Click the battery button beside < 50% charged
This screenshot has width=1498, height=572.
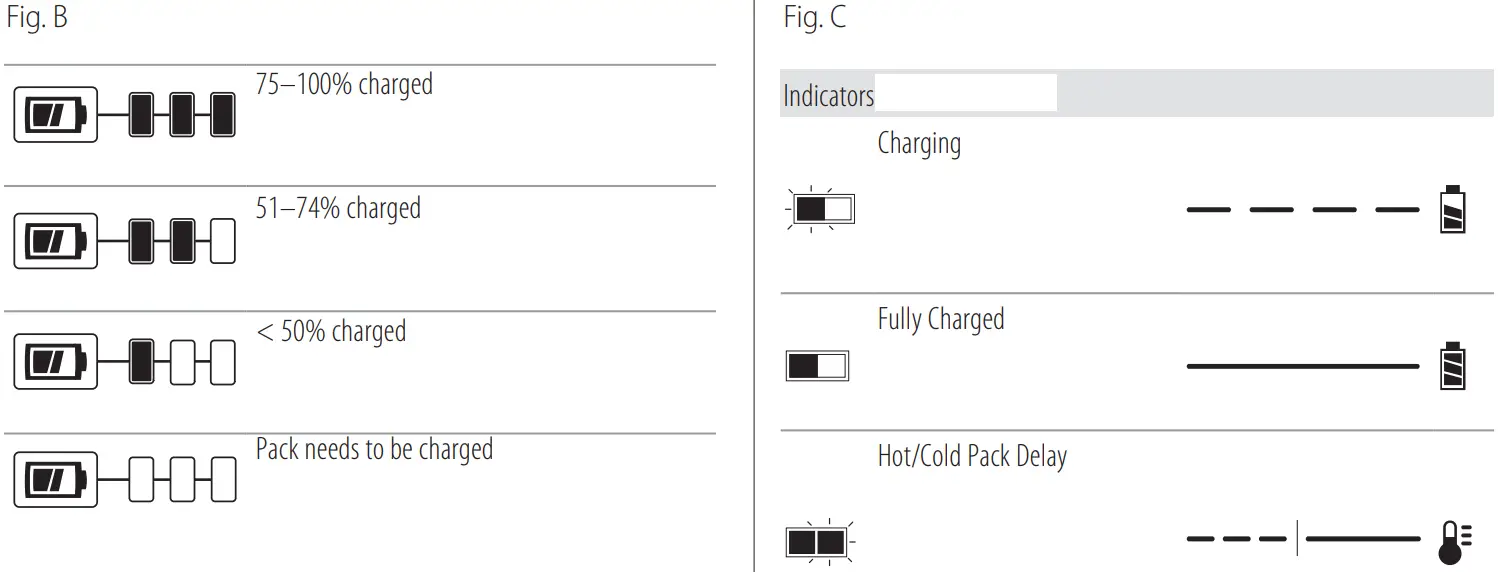(55, 361)
